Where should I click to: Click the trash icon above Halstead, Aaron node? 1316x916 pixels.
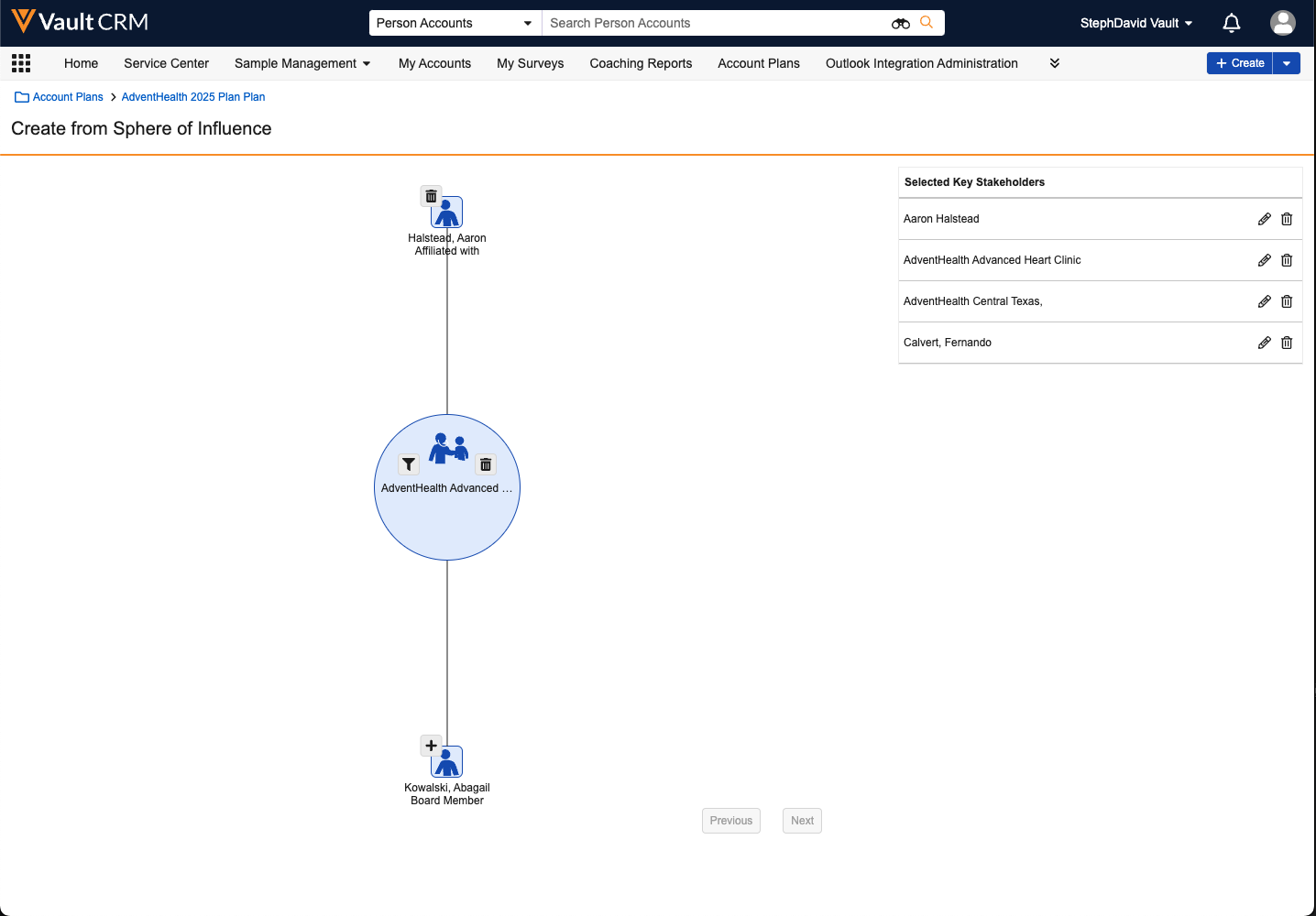tap(431, 196)
